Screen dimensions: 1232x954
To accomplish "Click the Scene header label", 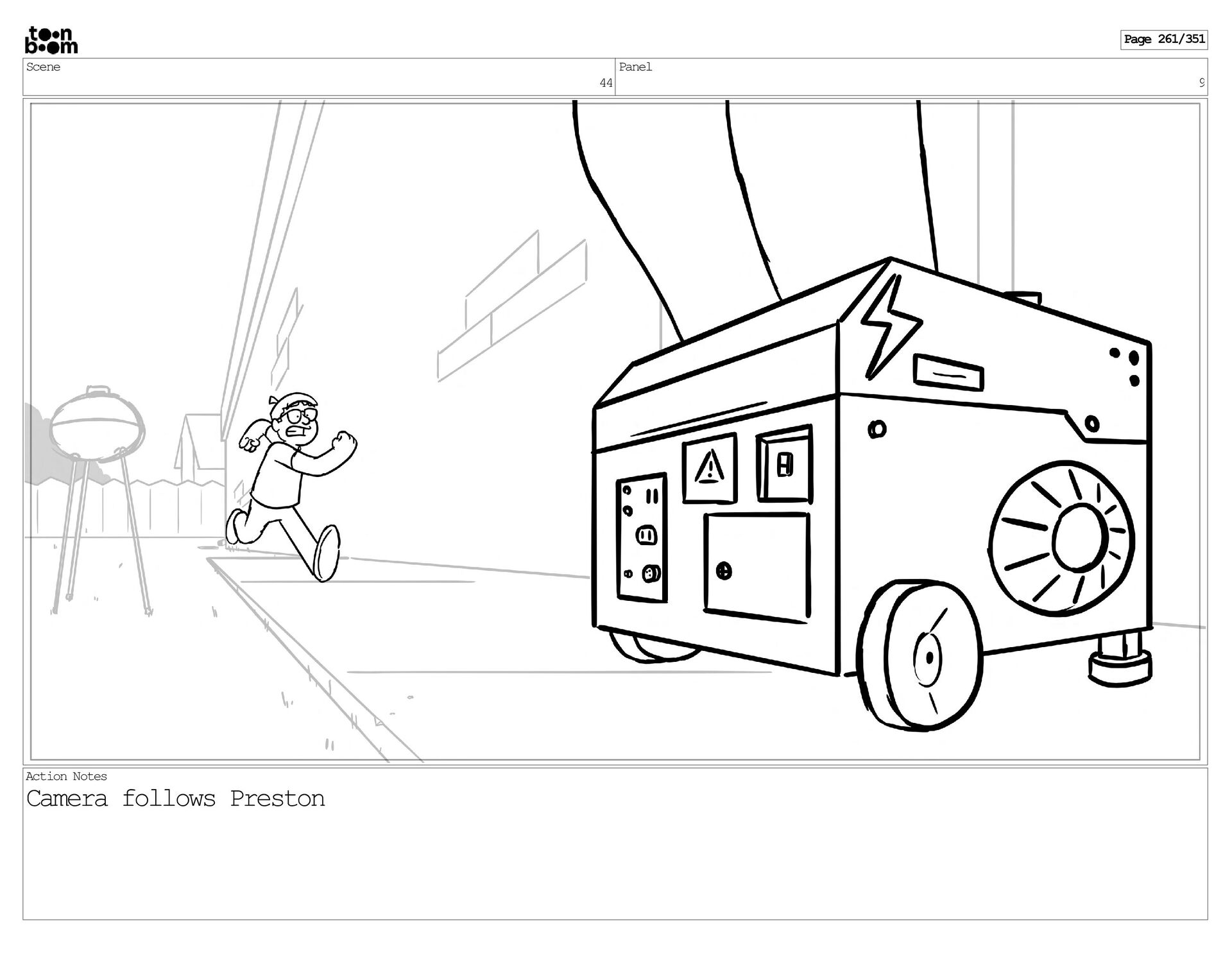I will click(x=44, y=67).
